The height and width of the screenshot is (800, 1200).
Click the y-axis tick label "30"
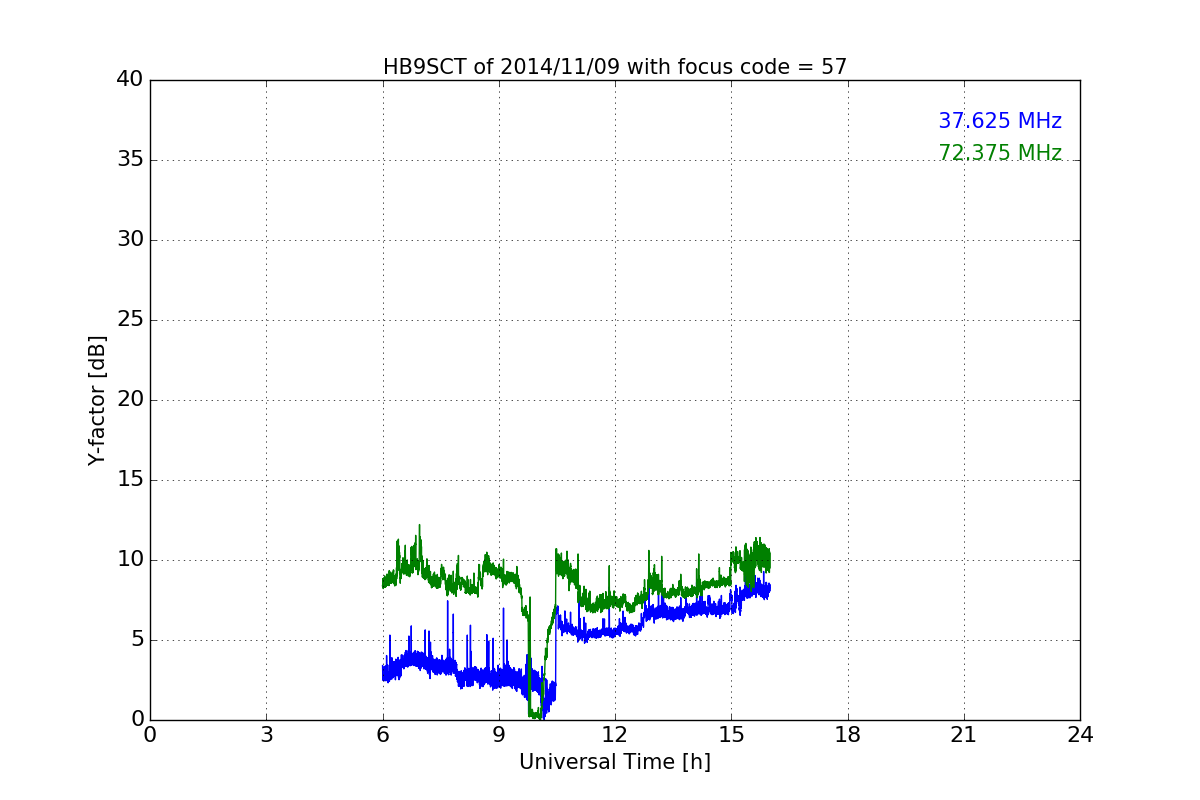[x=130, y=240]
